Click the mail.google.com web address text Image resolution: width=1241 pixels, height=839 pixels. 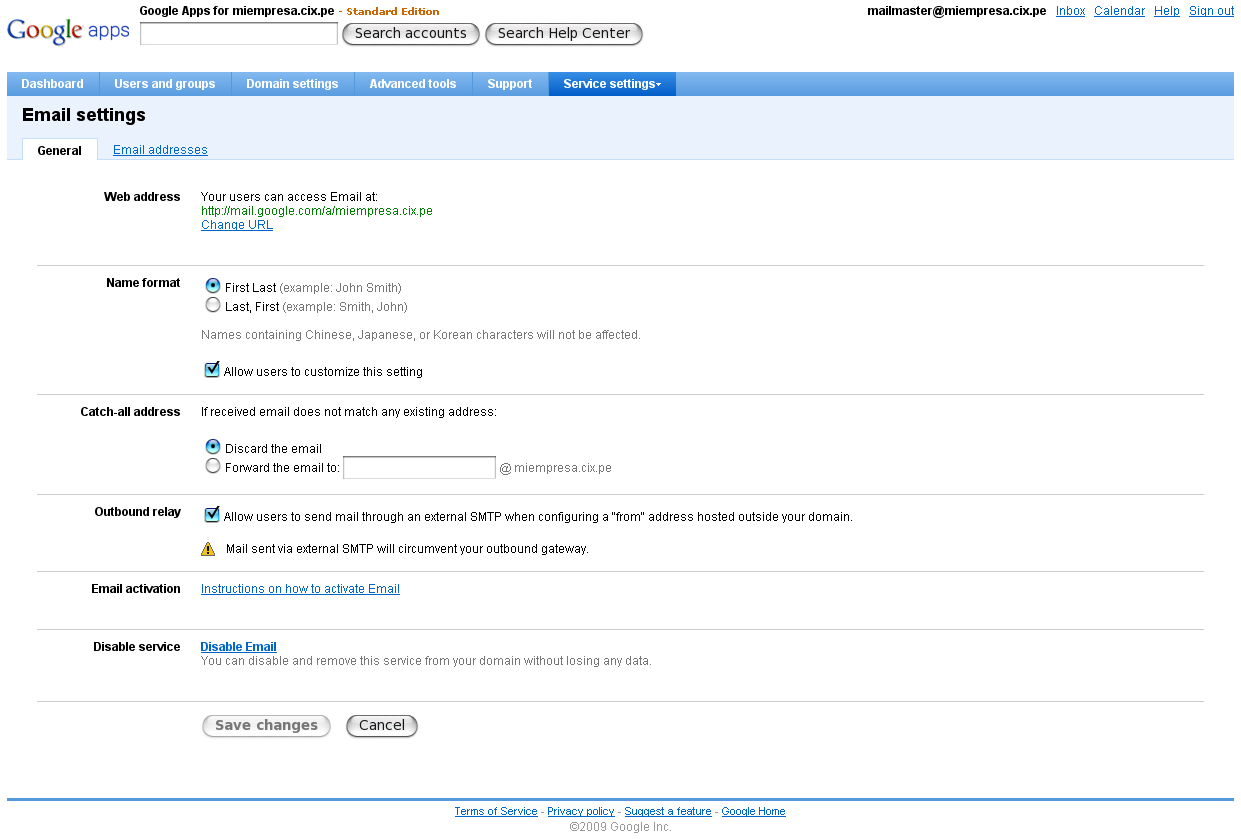click(317, 211)
